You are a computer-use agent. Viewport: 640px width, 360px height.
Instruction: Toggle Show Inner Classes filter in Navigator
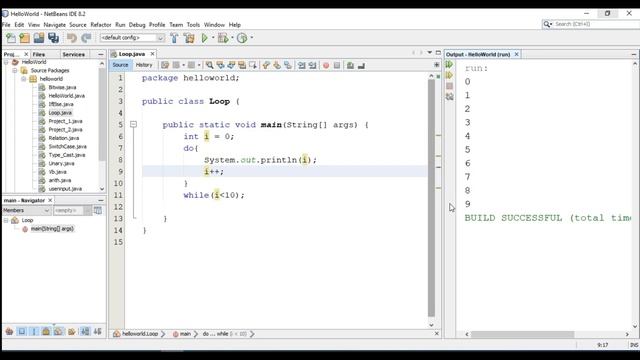pyautogui.click(x=58, y=331)
